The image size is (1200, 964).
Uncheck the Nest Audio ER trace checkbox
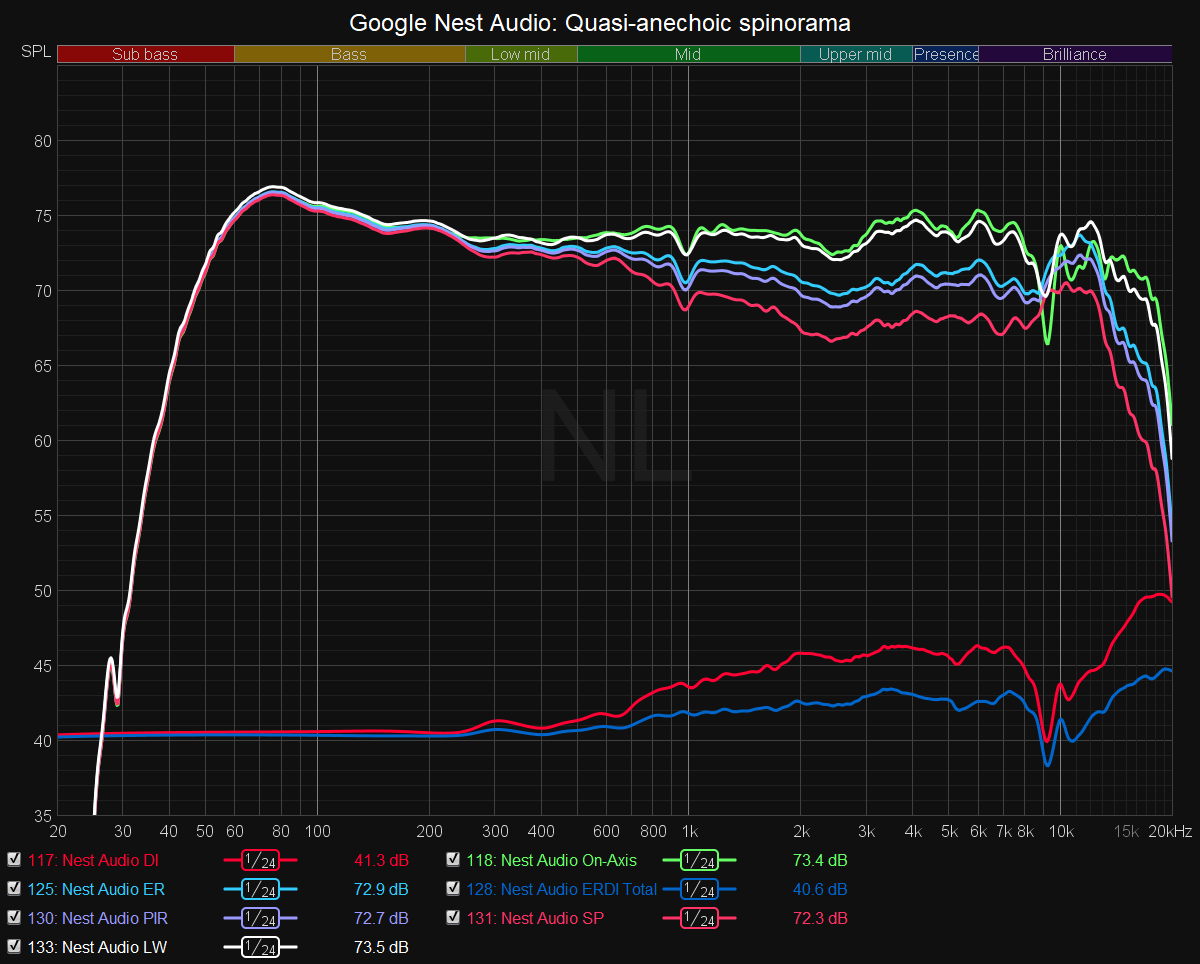point(14,889)
